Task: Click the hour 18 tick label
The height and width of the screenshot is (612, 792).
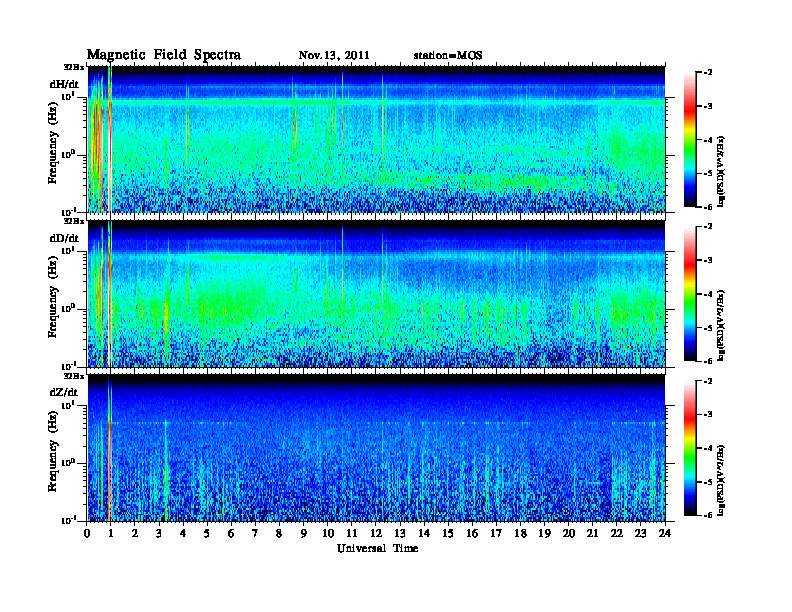Action: [x=520, y=533]
